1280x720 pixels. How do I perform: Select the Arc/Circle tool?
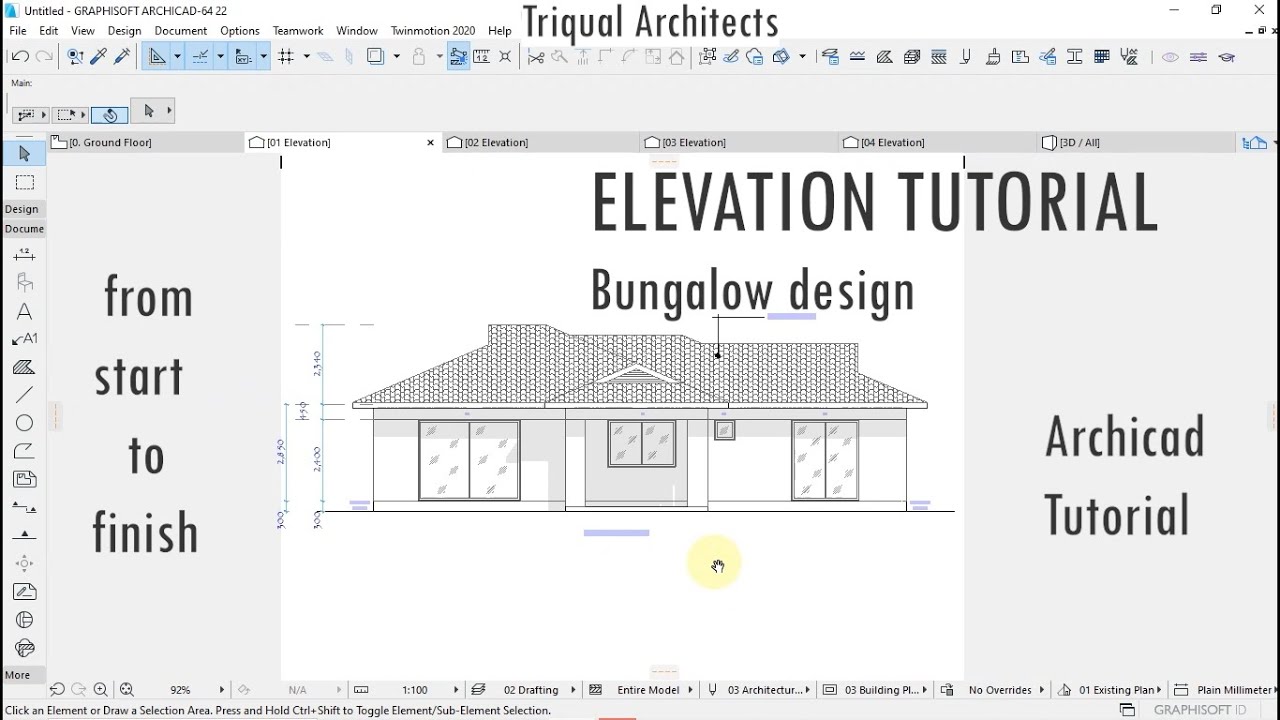(x=24, y=423)
